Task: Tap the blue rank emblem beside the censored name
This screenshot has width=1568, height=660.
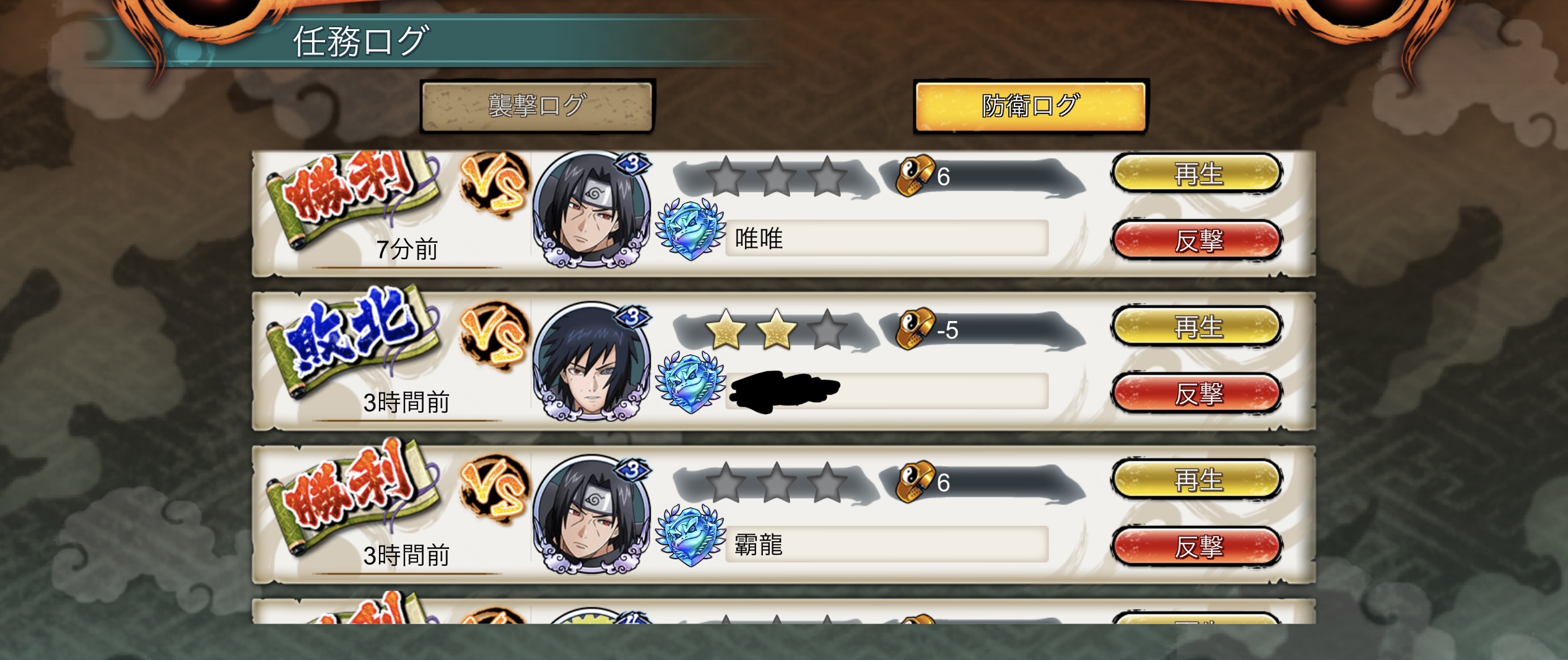Action: [x=690, y=382]
